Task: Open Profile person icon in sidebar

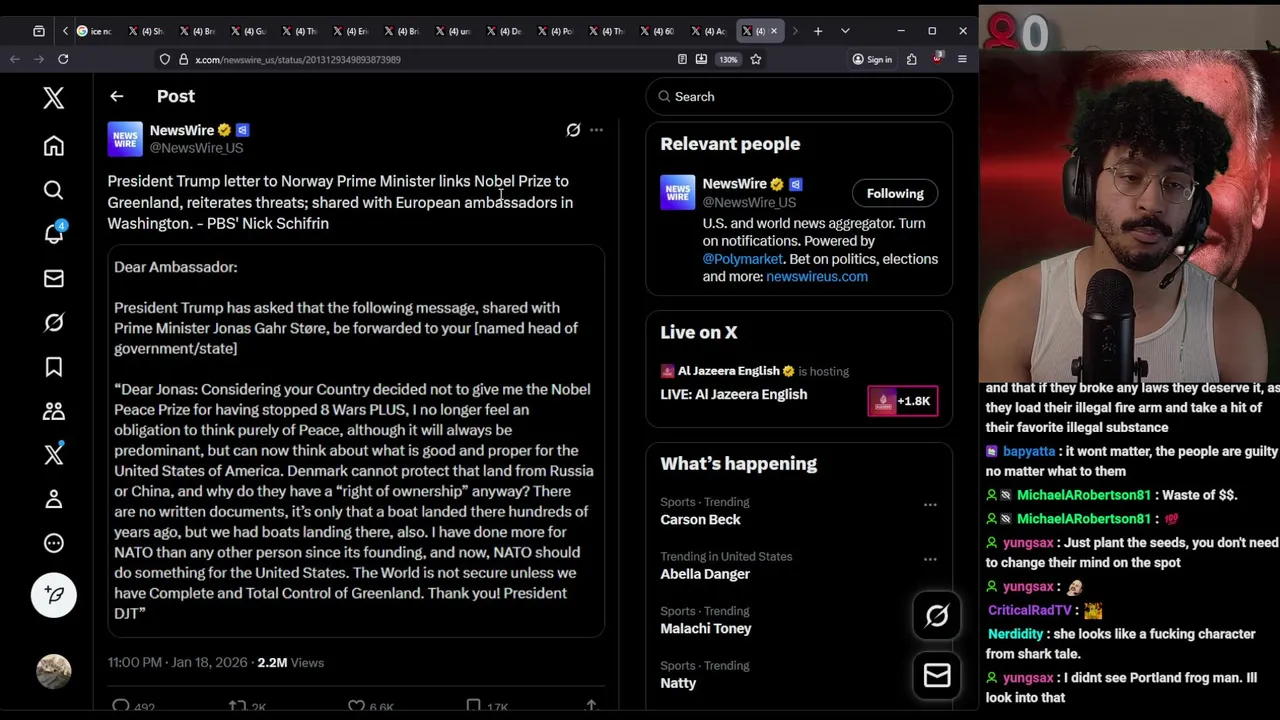Action: pyautogui.click(x=54, y=499)
